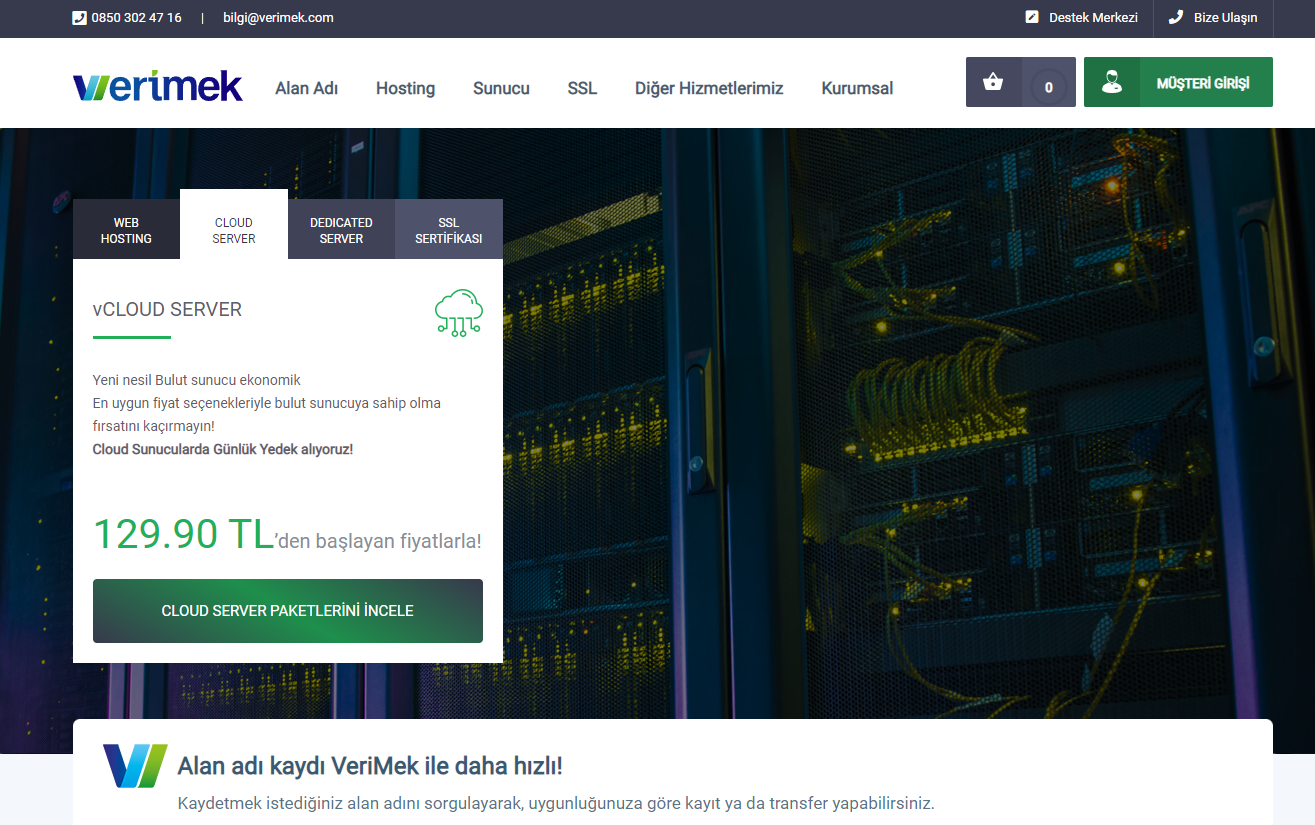Image resolution: width=1315 pixels, height=825 pixels.
Task: Switch to the SSL Sertifikası tab
Action: 449,230
